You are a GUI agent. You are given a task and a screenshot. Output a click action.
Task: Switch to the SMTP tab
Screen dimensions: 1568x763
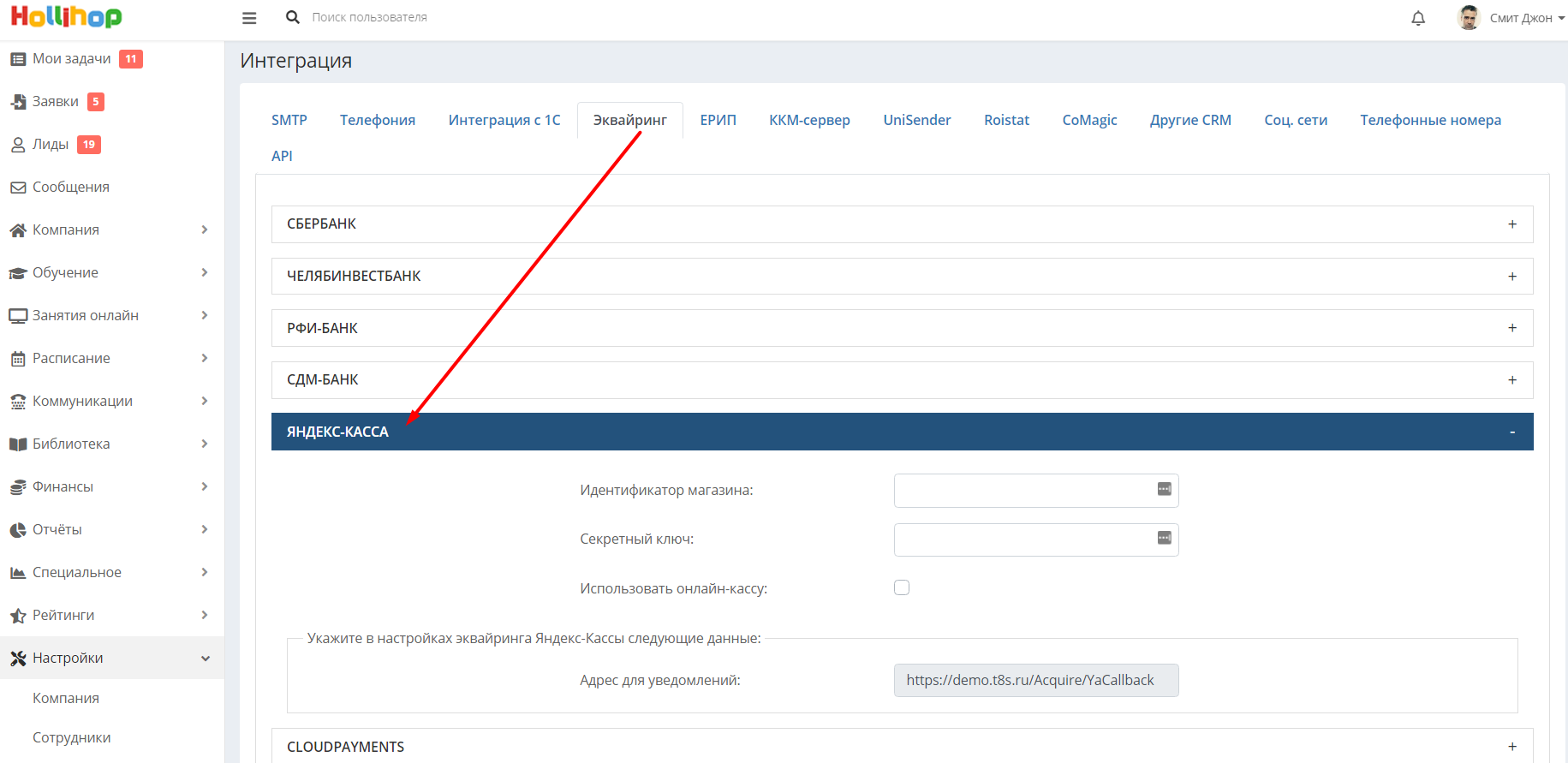(289, 120)
